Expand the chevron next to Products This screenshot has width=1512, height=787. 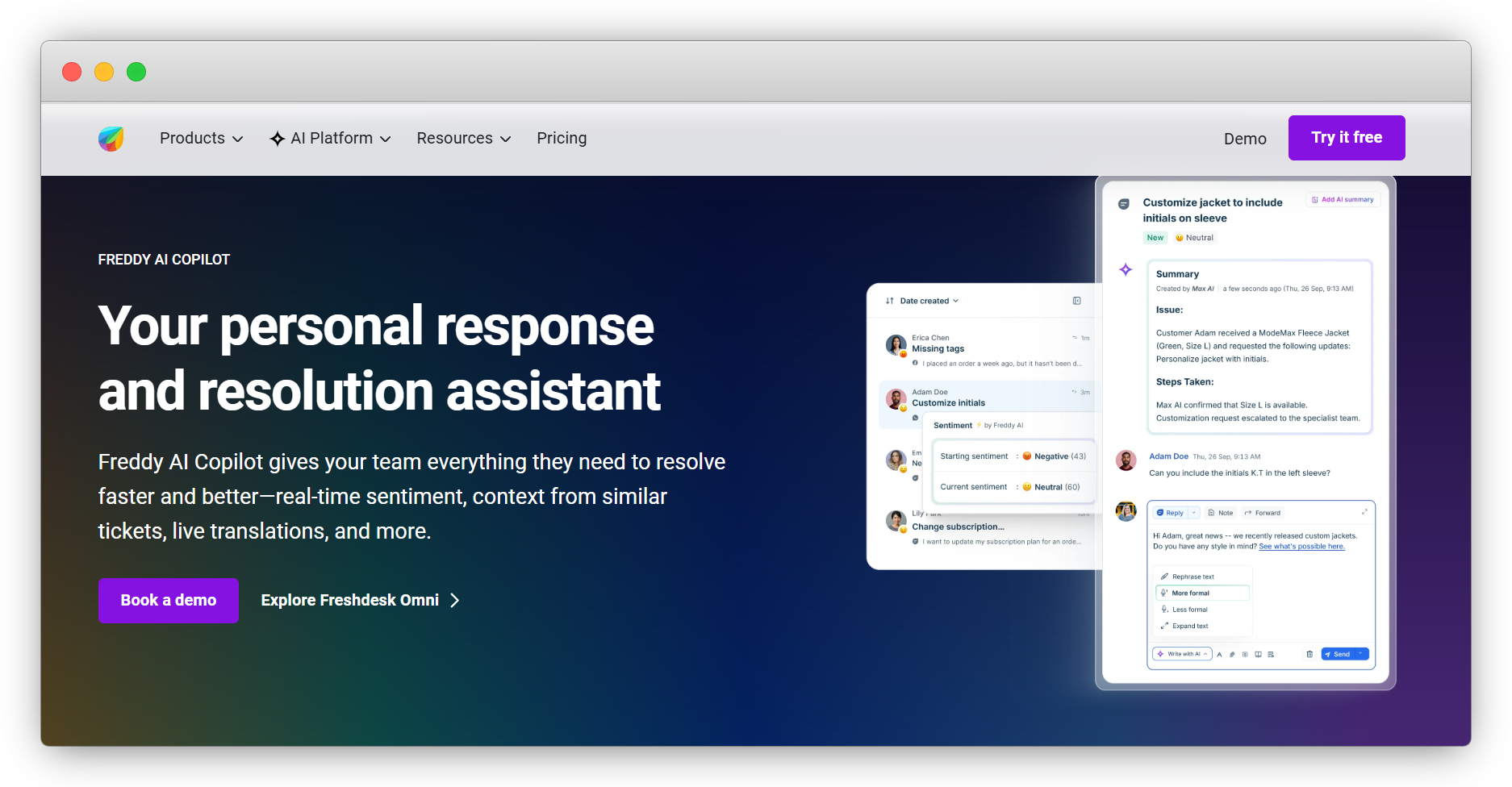tap(237, 139)
